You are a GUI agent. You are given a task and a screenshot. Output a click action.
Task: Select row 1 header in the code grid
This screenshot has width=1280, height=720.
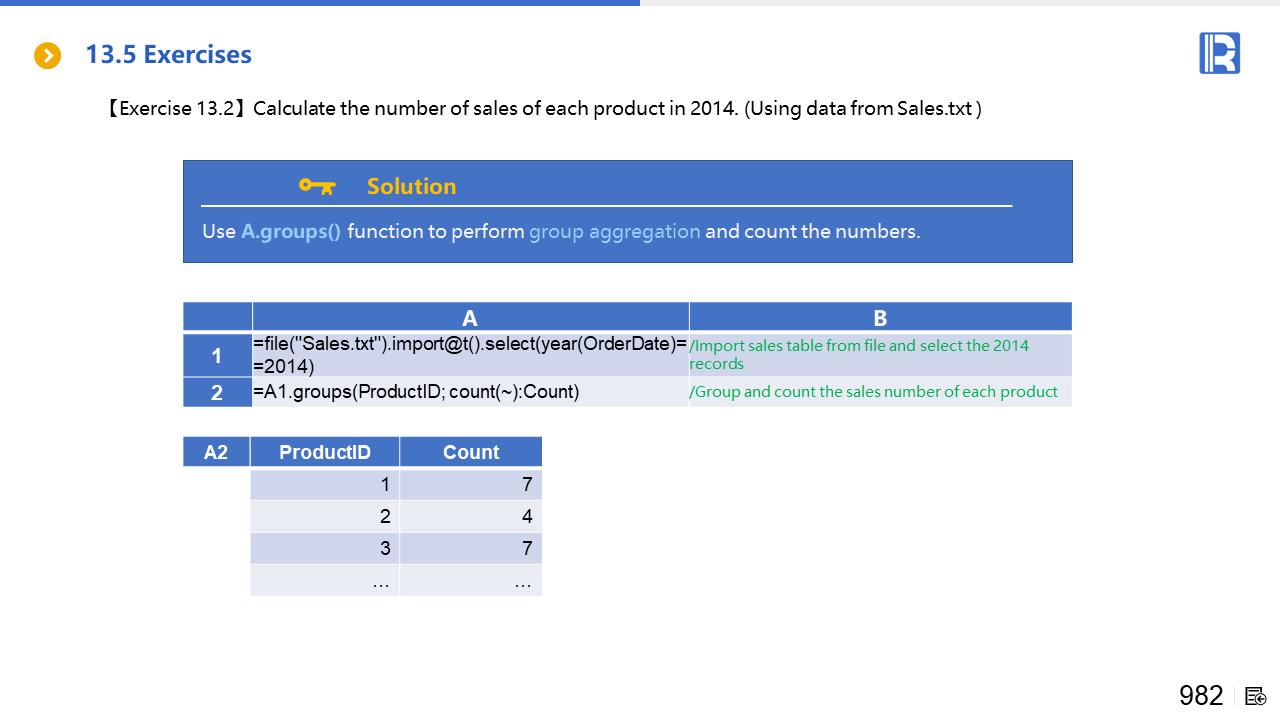[217, 355]
